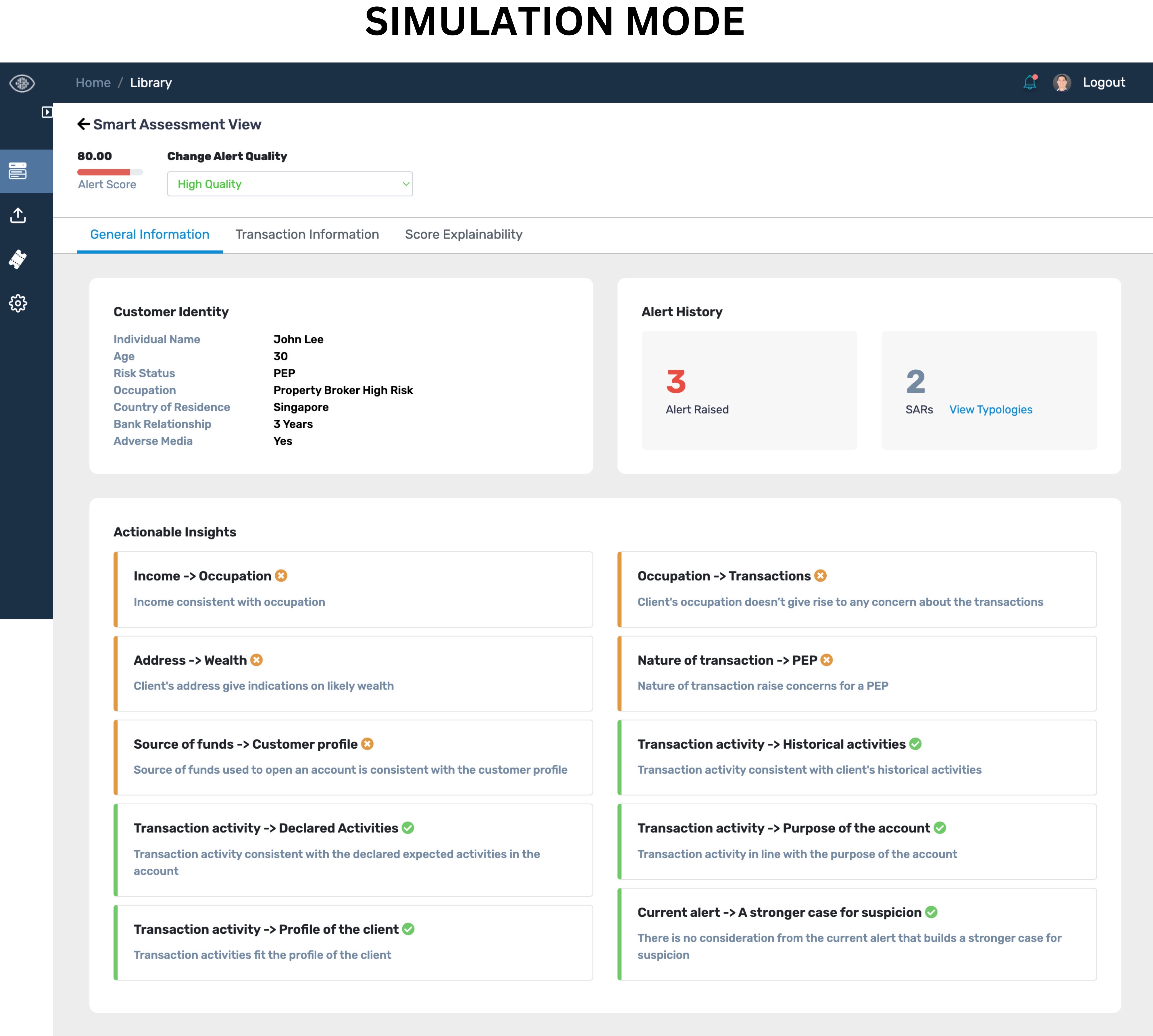This screenshot has width=1153, height=1036.
Task: Open the upload sidebar icon
Action: pyautogui.click(x=18, y=215)
